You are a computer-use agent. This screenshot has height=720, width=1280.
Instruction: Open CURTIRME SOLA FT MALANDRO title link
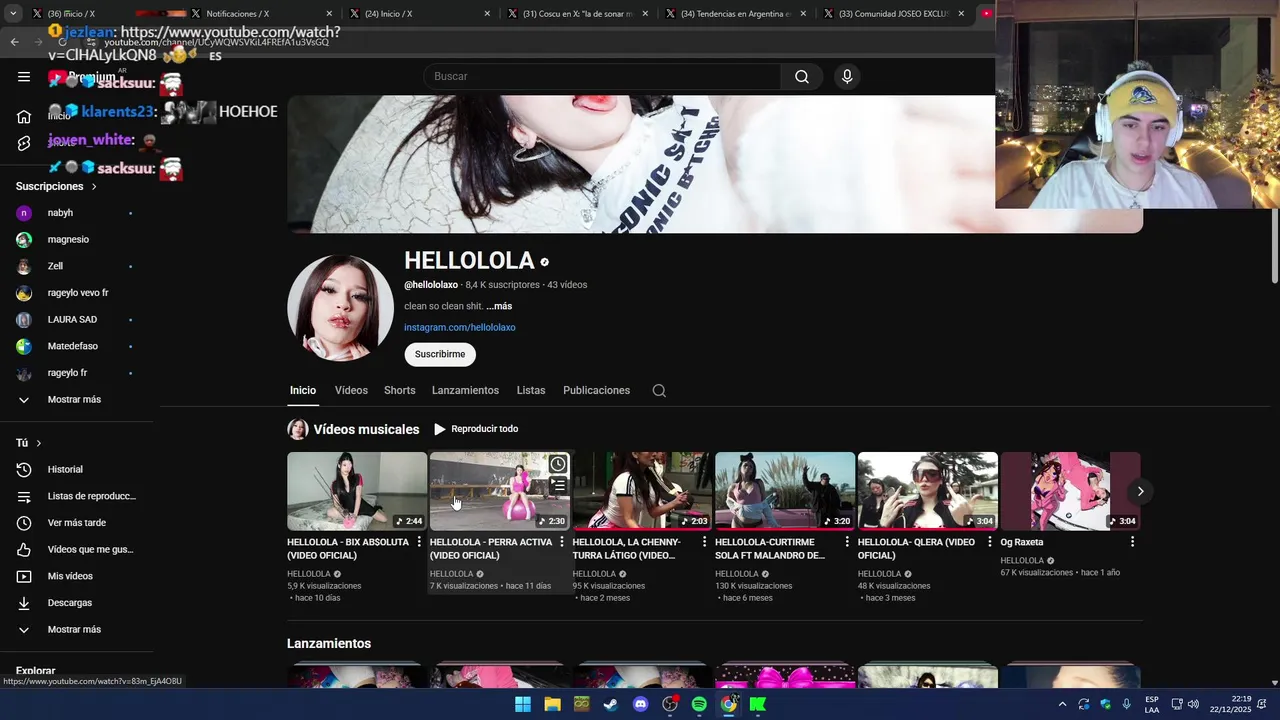pyautogui.click(x=770, y=548)
